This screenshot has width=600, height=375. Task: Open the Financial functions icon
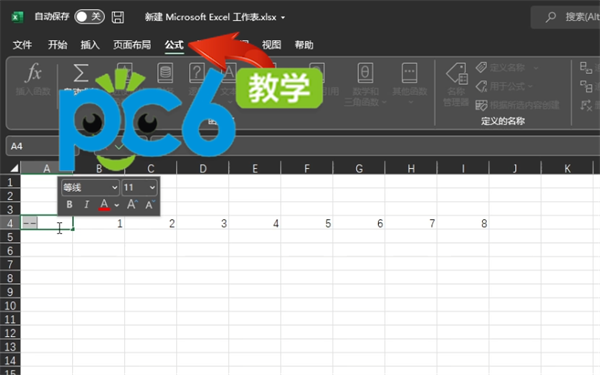tap(165, 73)
